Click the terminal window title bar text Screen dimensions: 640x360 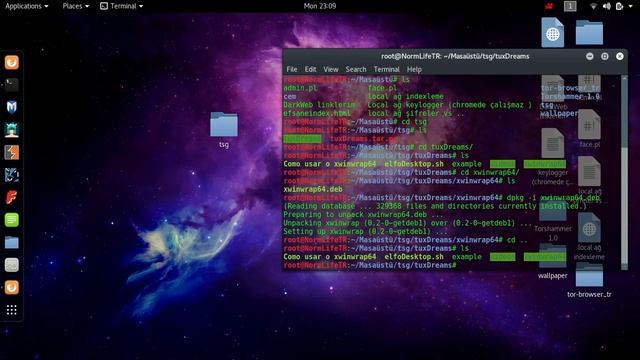455,56
